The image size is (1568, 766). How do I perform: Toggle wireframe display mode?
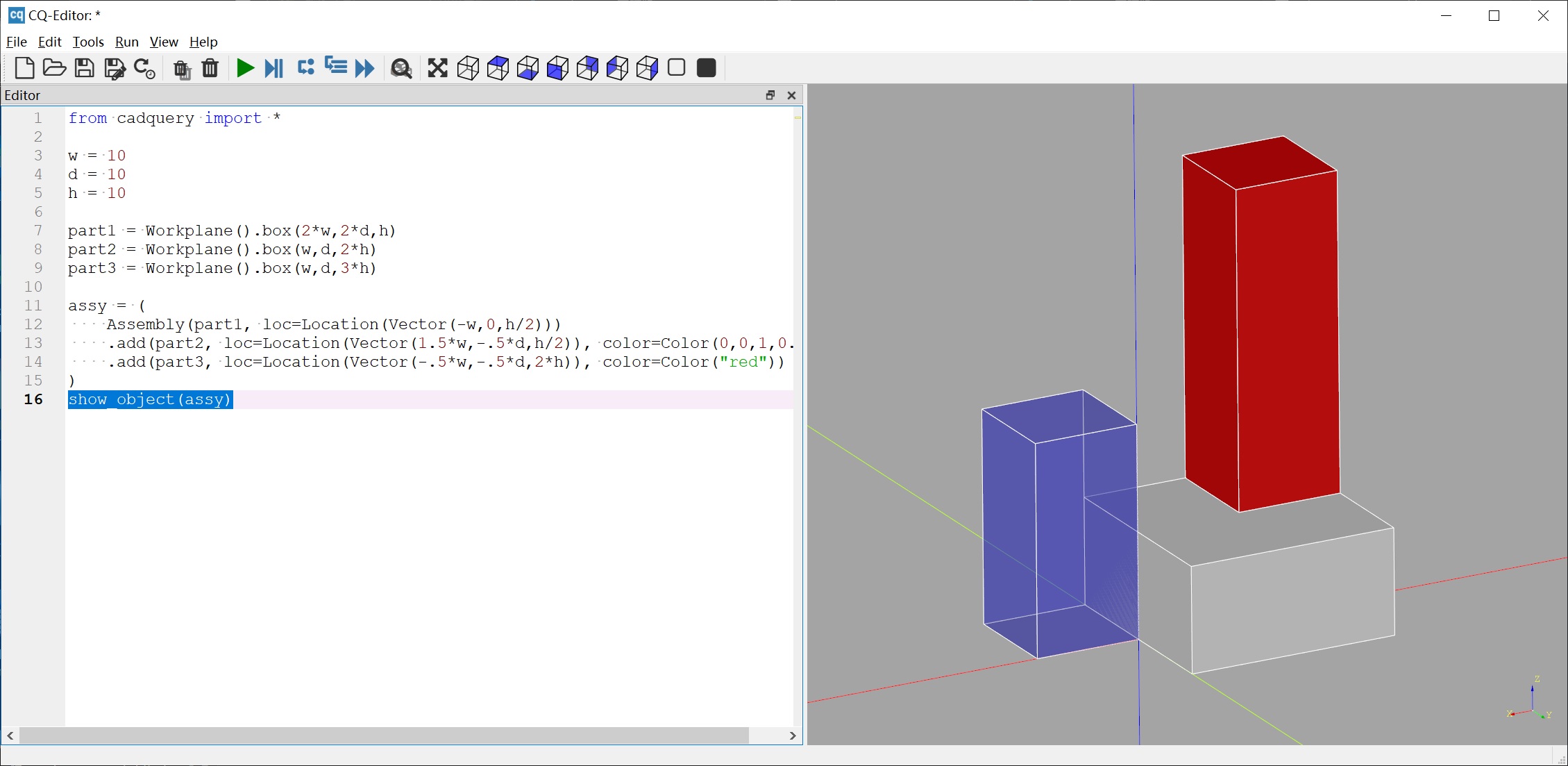pyautogui.click(x=676, y=67)
